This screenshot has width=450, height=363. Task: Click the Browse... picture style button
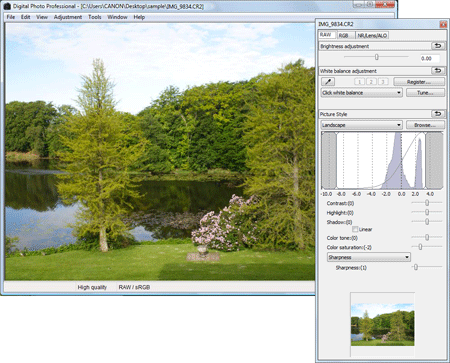(425, 125)
